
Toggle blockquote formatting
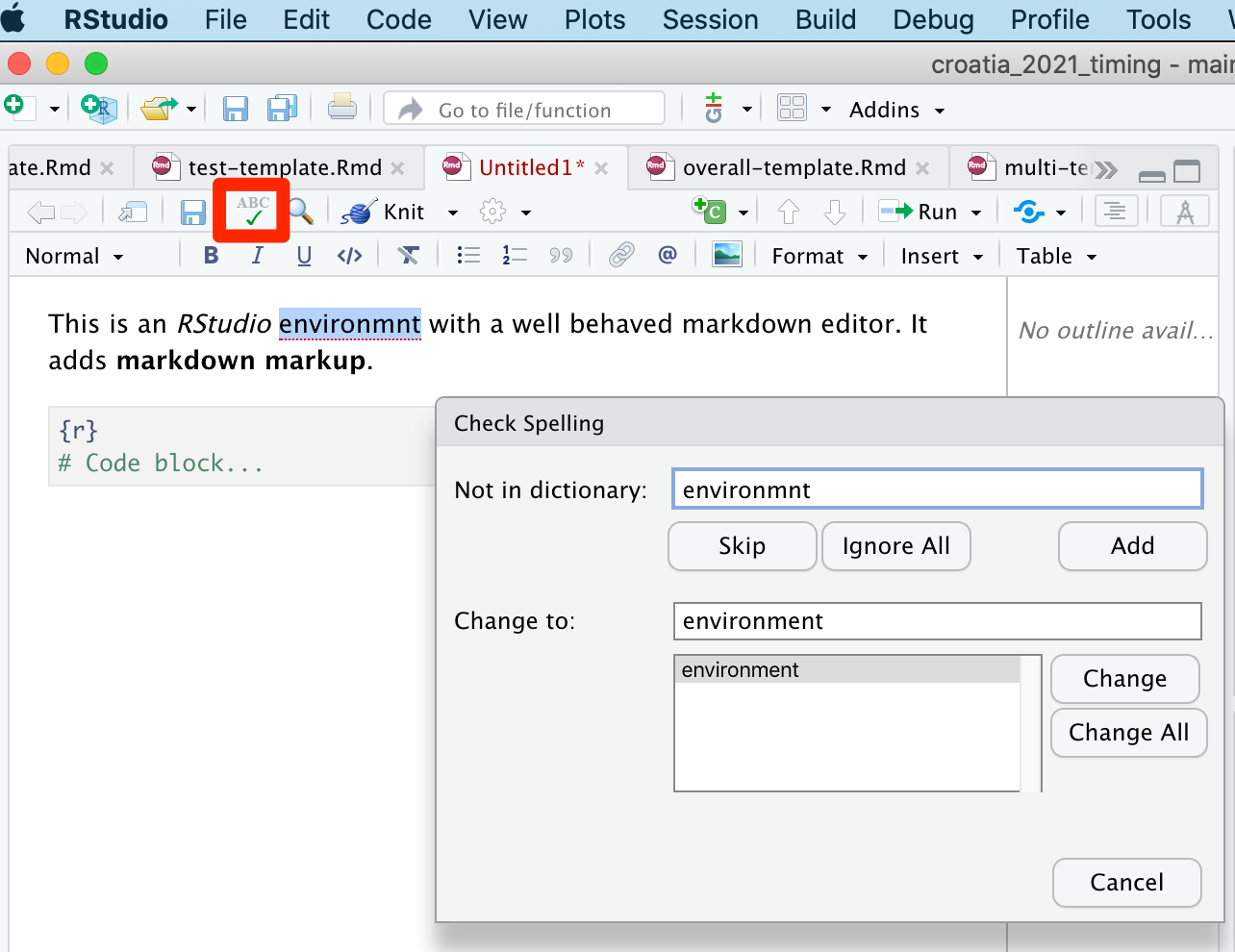[x=561, y=256]
